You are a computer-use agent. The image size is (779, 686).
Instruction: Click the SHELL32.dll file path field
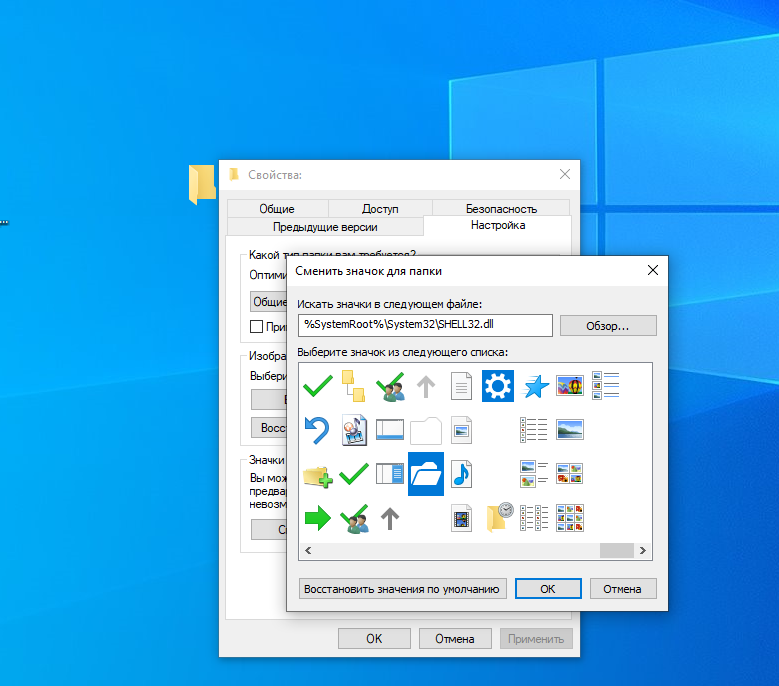tap(425, 325)
